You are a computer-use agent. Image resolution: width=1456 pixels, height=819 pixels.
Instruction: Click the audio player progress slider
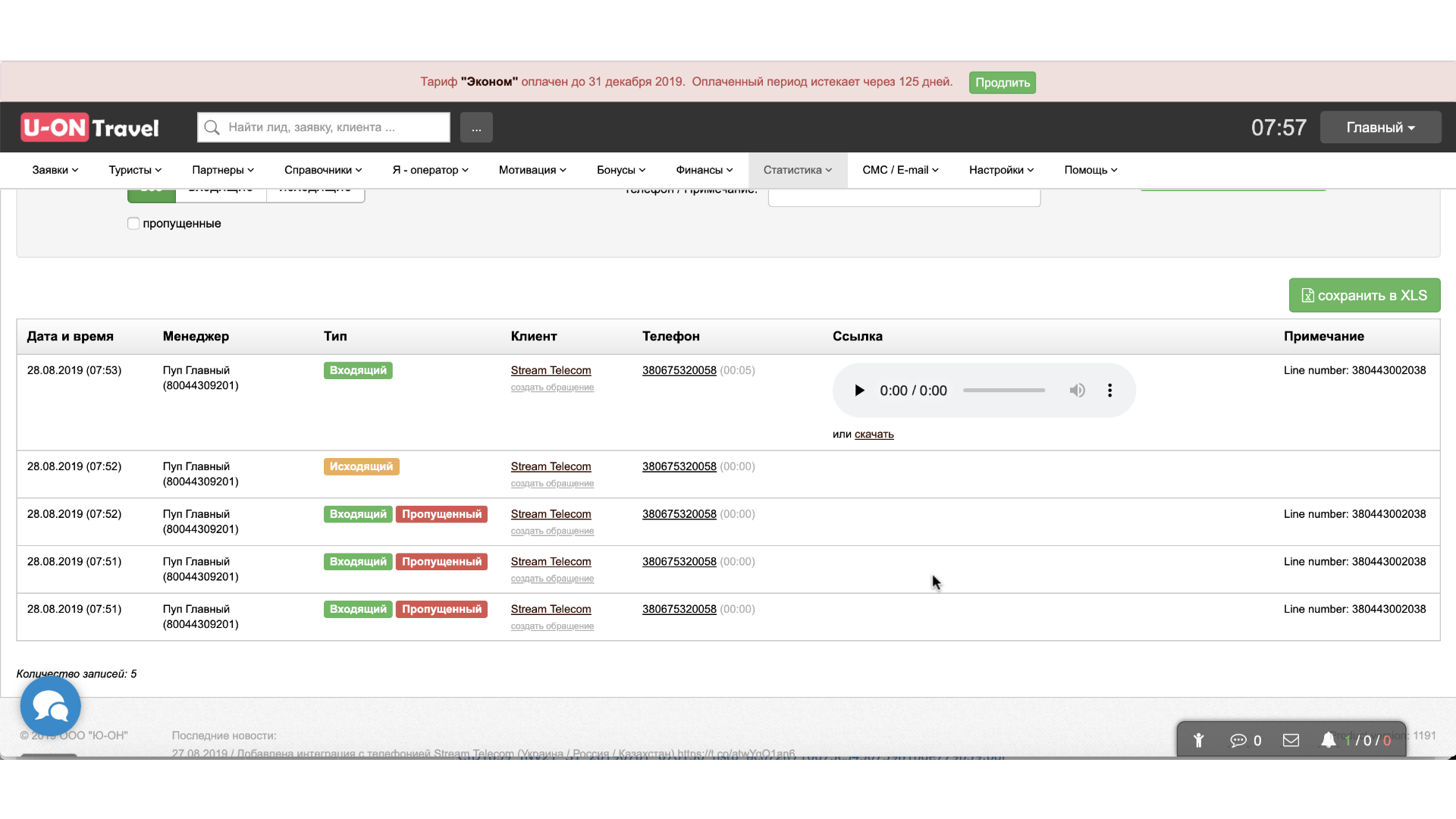tap(1003, 391)
